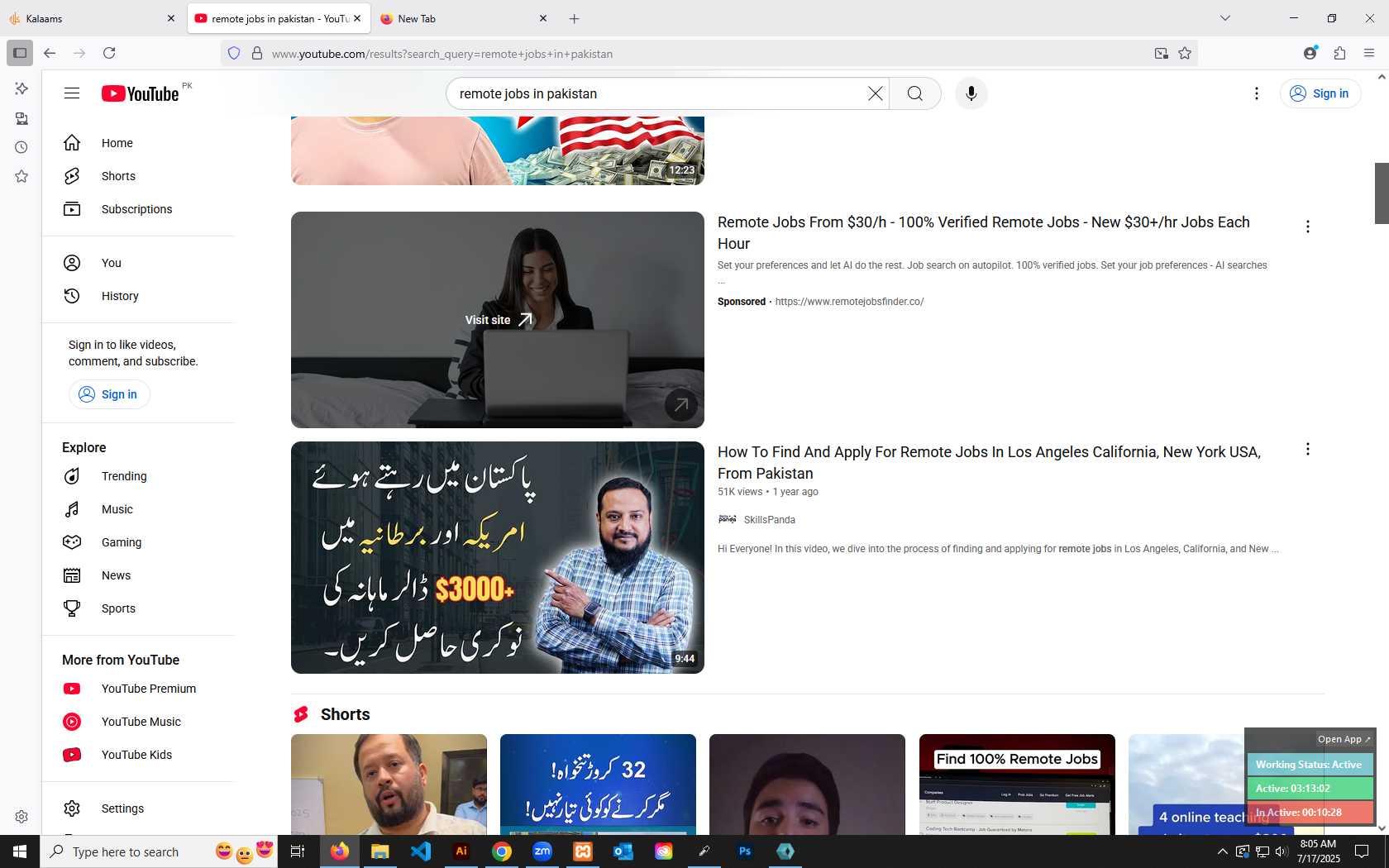Click Sign in button in the header

pyautogui.click(x=1320, y=93)
